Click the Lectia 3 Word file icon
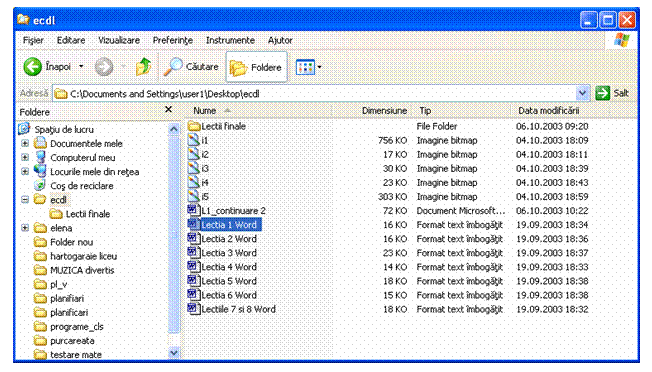The image size is (652, 372). point(194,253)
